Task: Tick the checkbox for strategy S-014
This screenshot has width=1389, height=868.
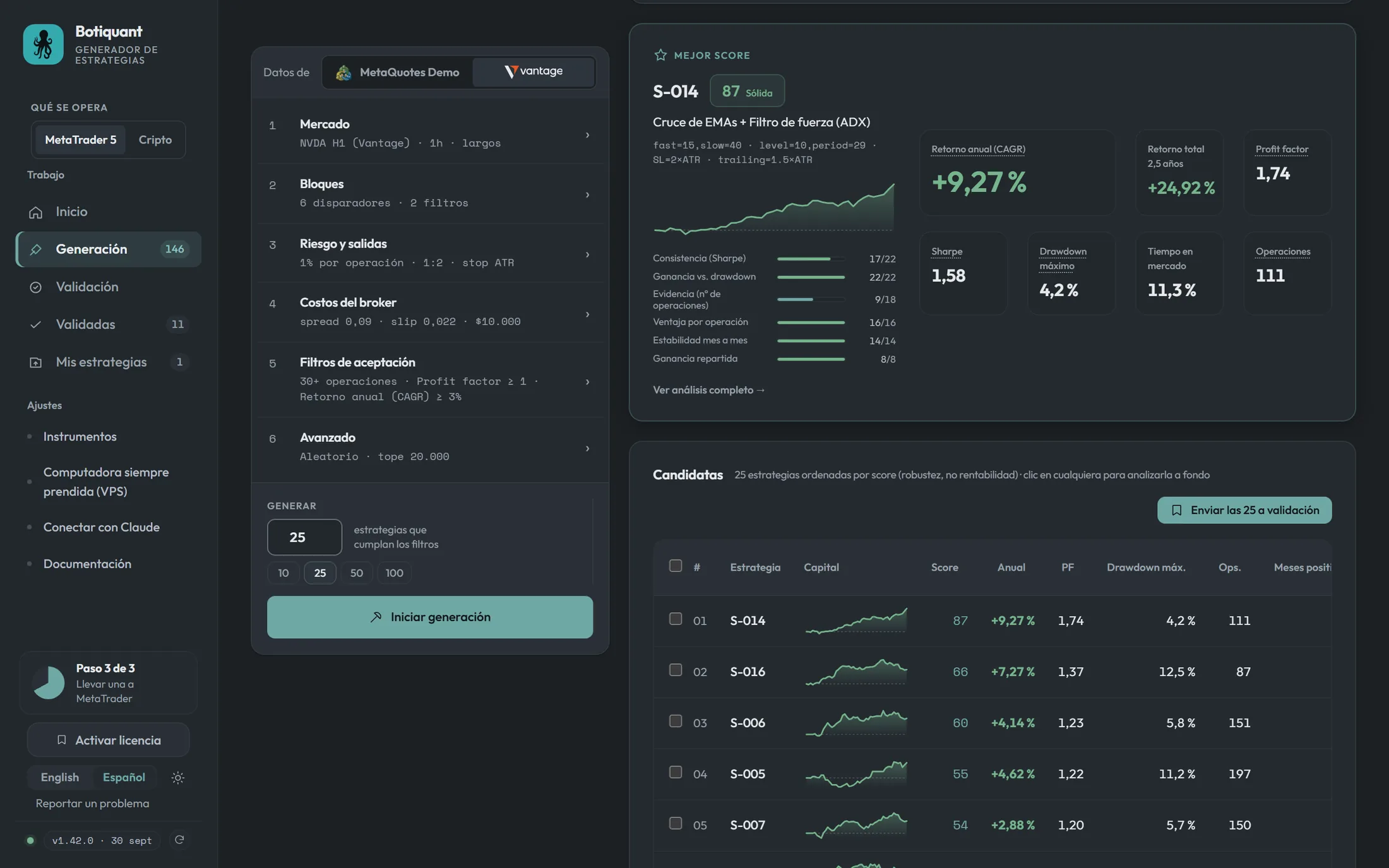Action: click(675, 619)
